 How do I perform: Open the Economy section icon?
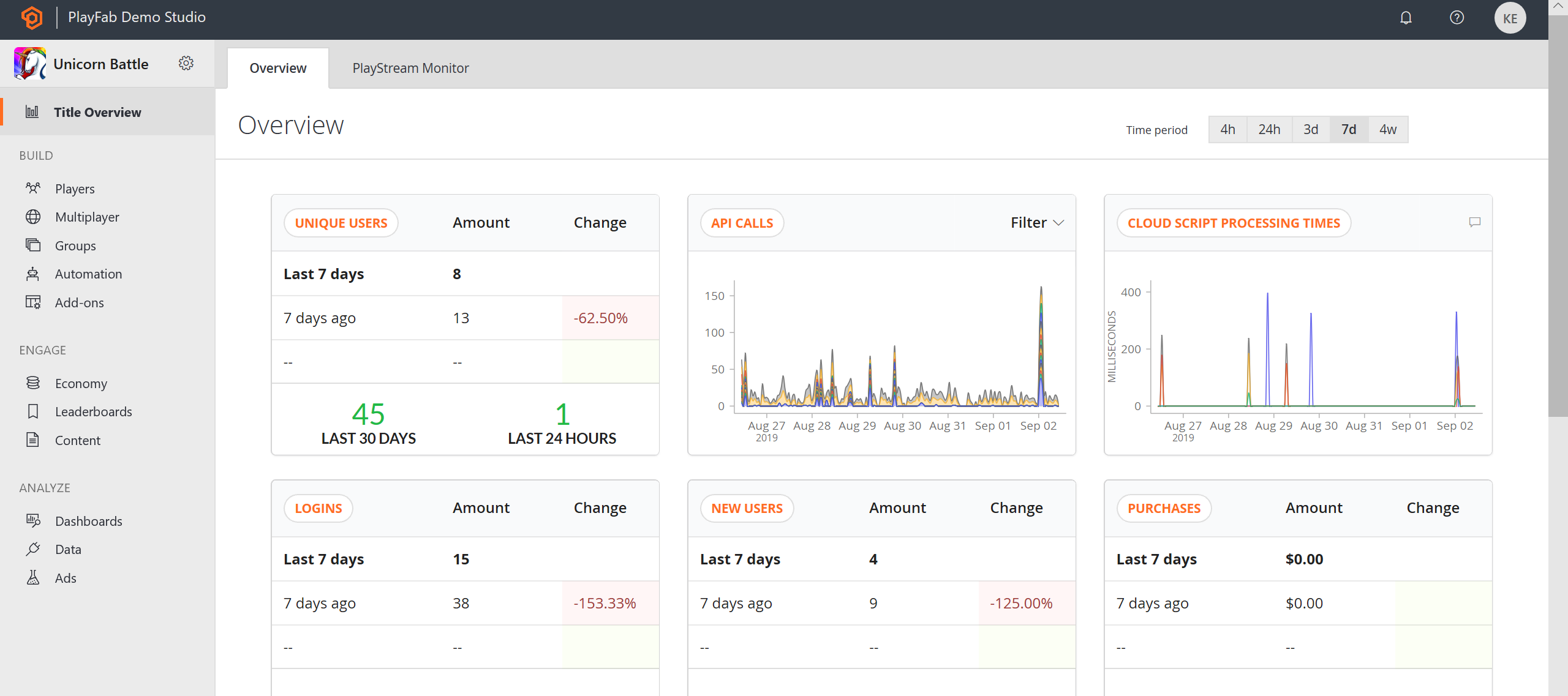tap(32, 383)
